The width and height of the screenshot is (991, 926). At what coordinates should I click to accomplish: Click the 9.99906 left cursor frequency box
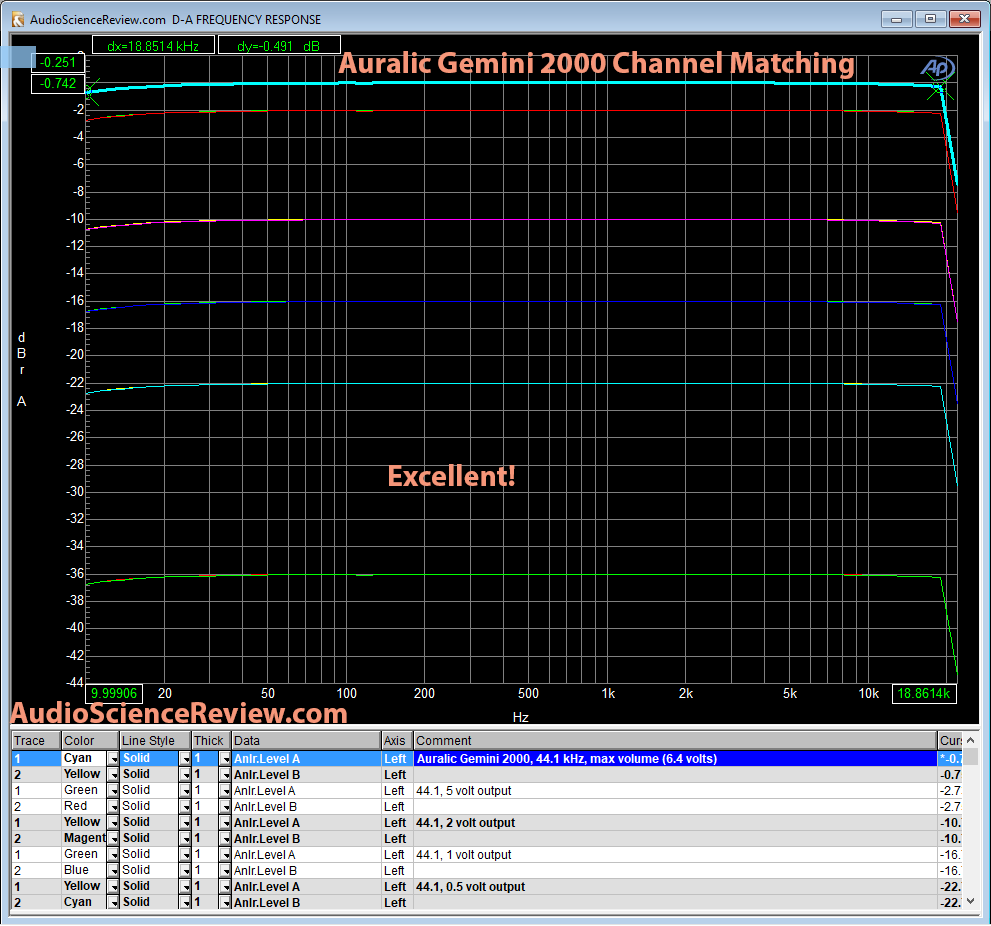tap(114, 693)
